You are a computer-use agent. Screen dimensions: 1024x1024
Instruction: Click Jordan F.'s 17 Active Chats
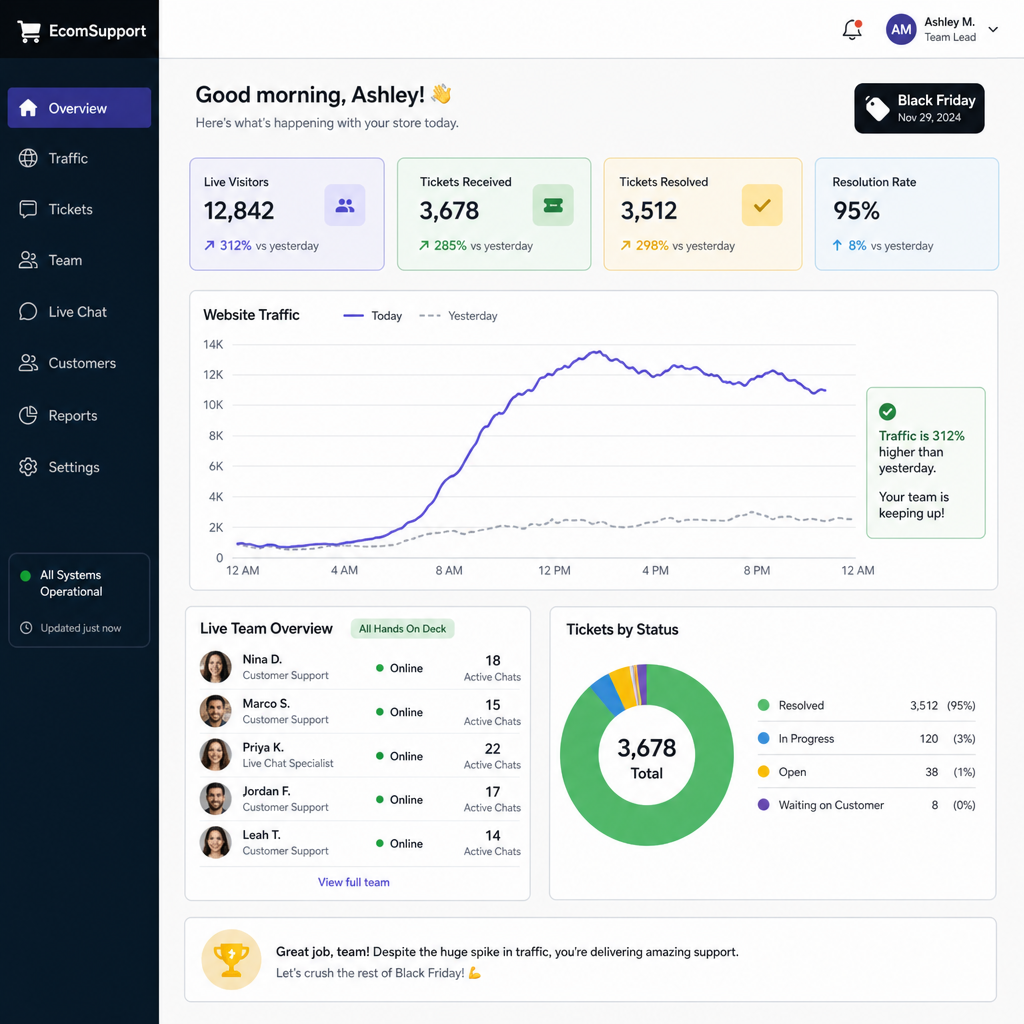pos(492,799)
